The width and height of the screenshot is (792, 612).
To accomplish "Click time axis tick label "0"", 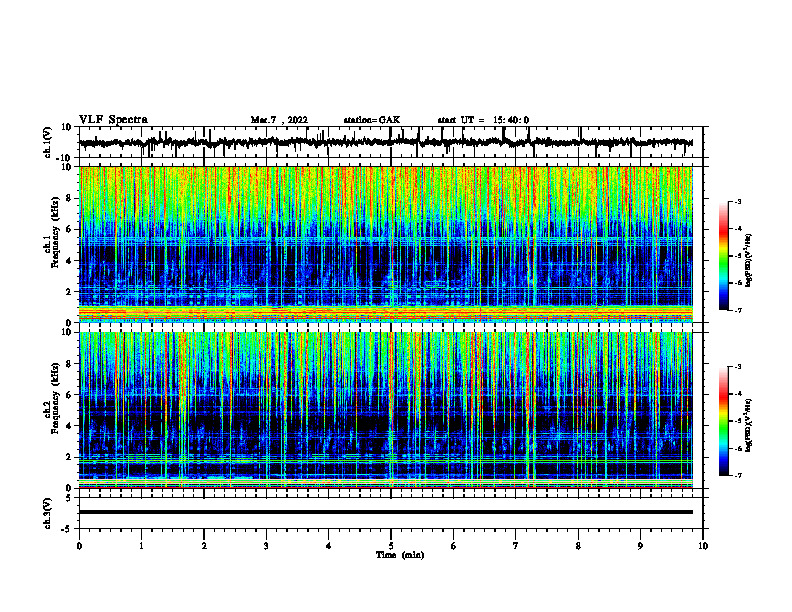I will 79,546.
